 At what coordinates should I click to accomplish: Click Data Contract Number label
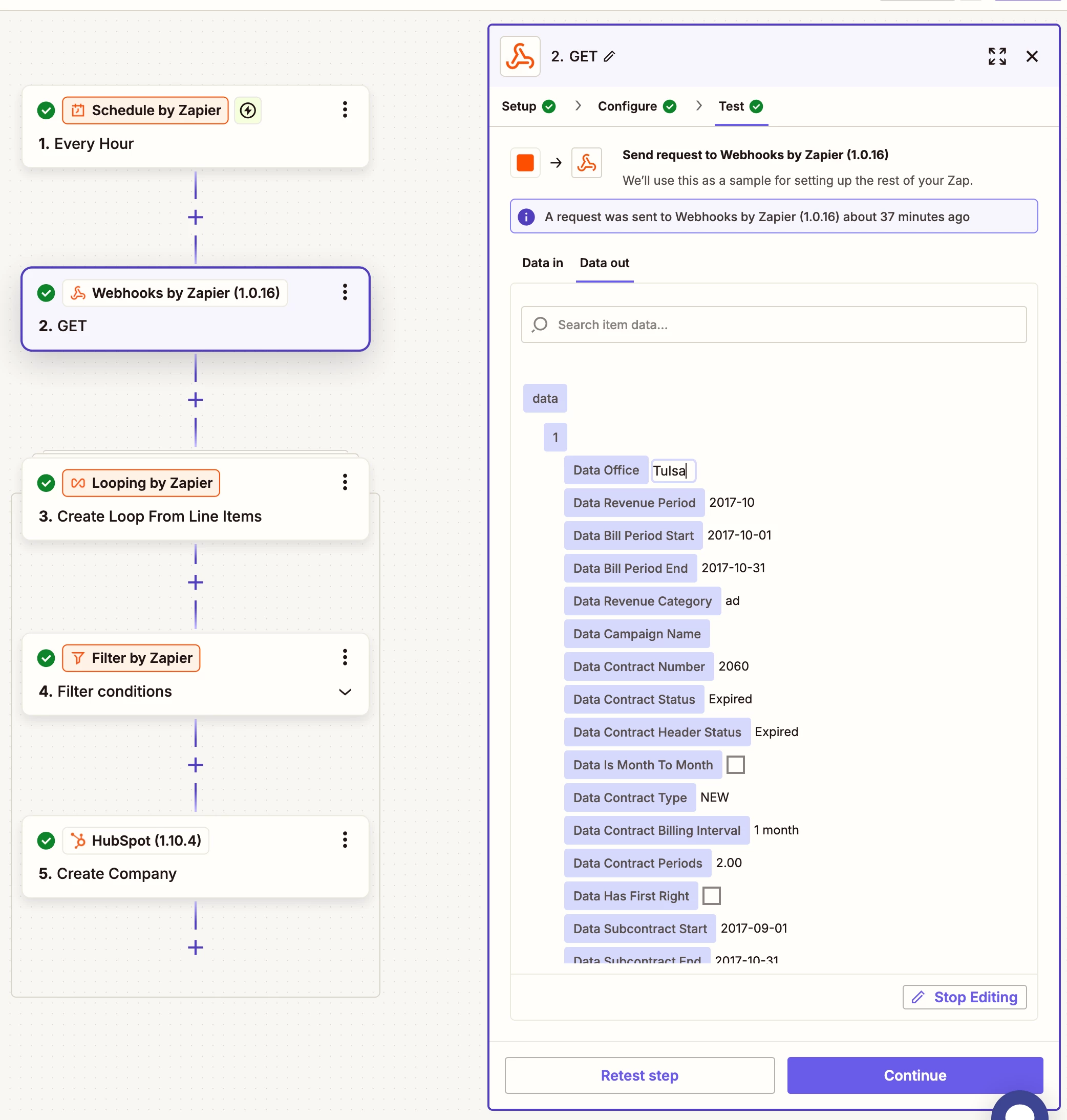click(639, 666)
